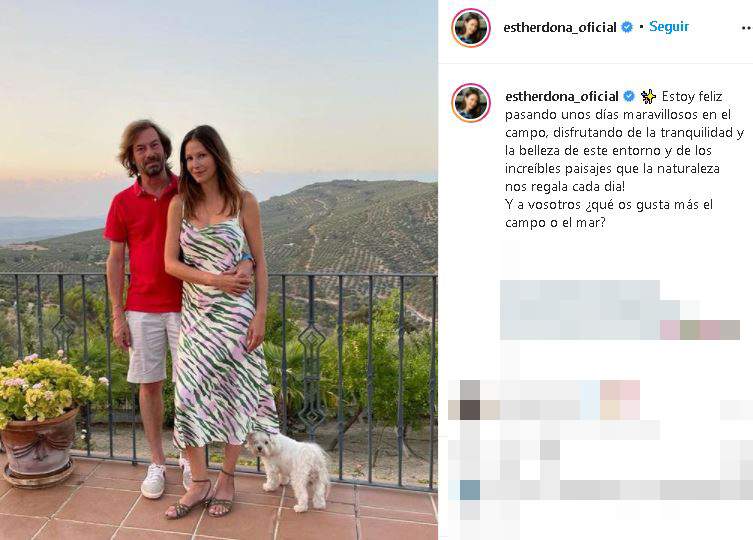Click the estherdona_oficial username in the caption
The height and width of the screenshot is (540, 753).
coord(562,97)
